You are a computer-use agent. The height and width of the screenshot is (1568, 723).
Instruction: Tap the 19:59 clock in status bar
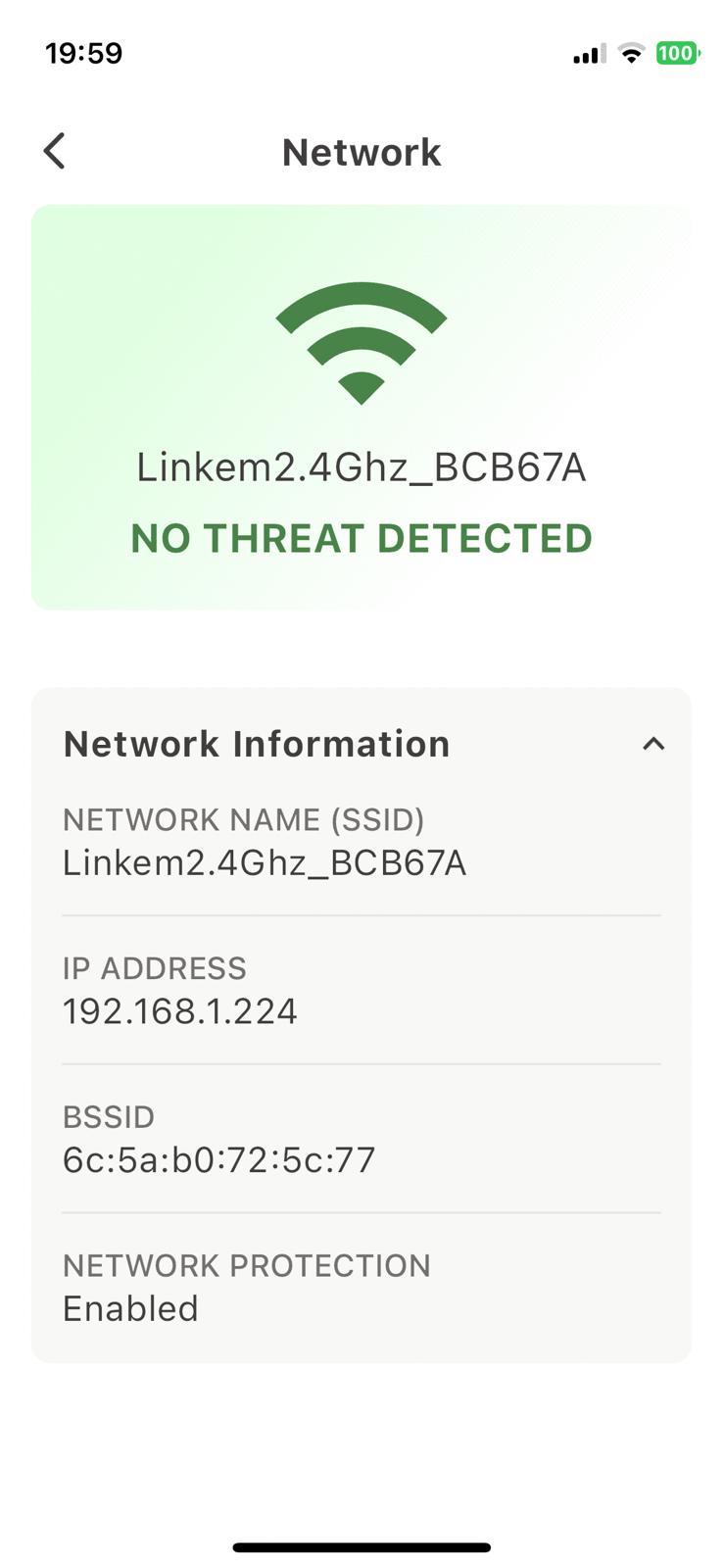(x=84, y=53)
